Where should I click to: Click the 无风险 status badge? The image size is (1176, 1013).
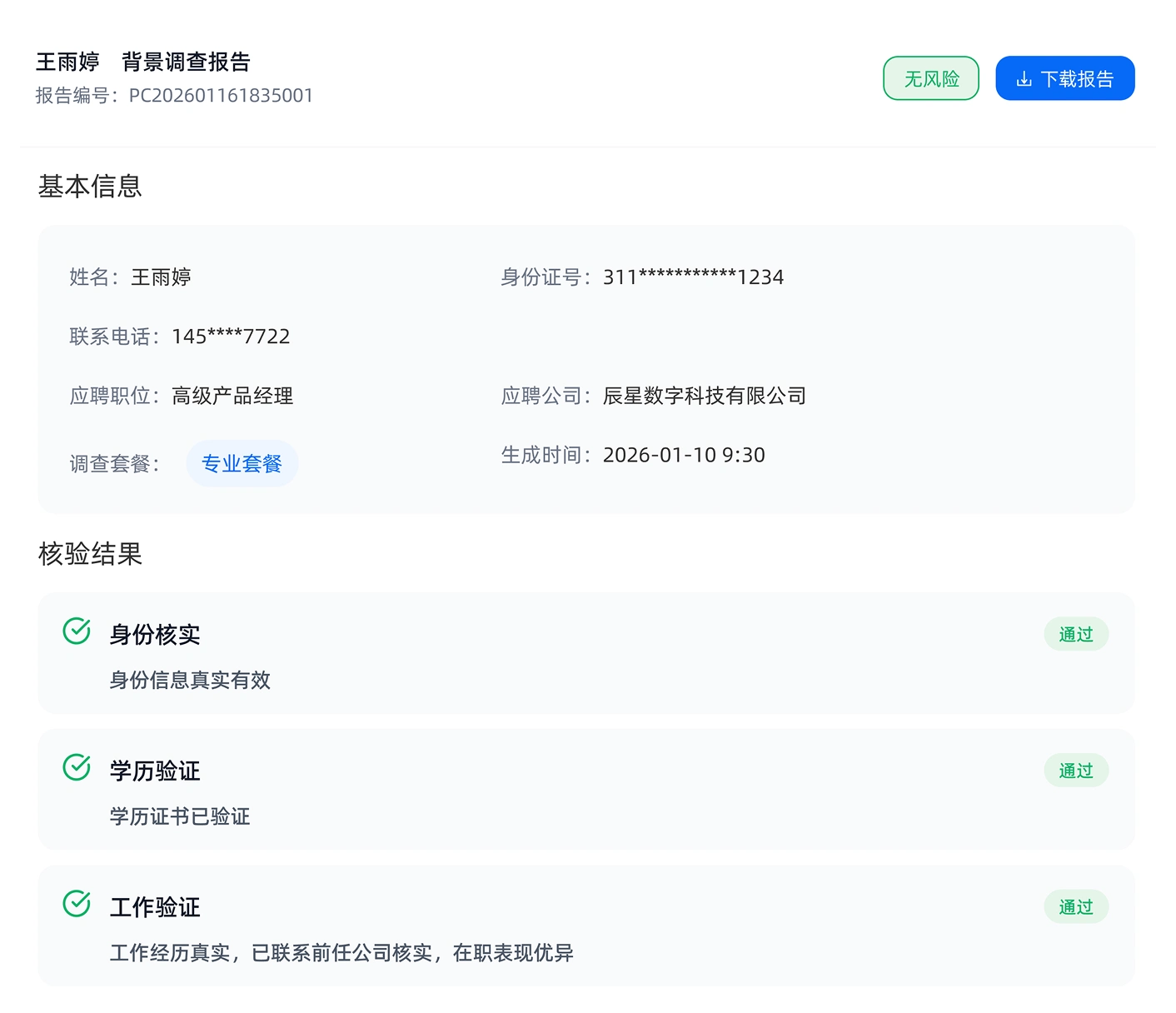coord(931,78)
